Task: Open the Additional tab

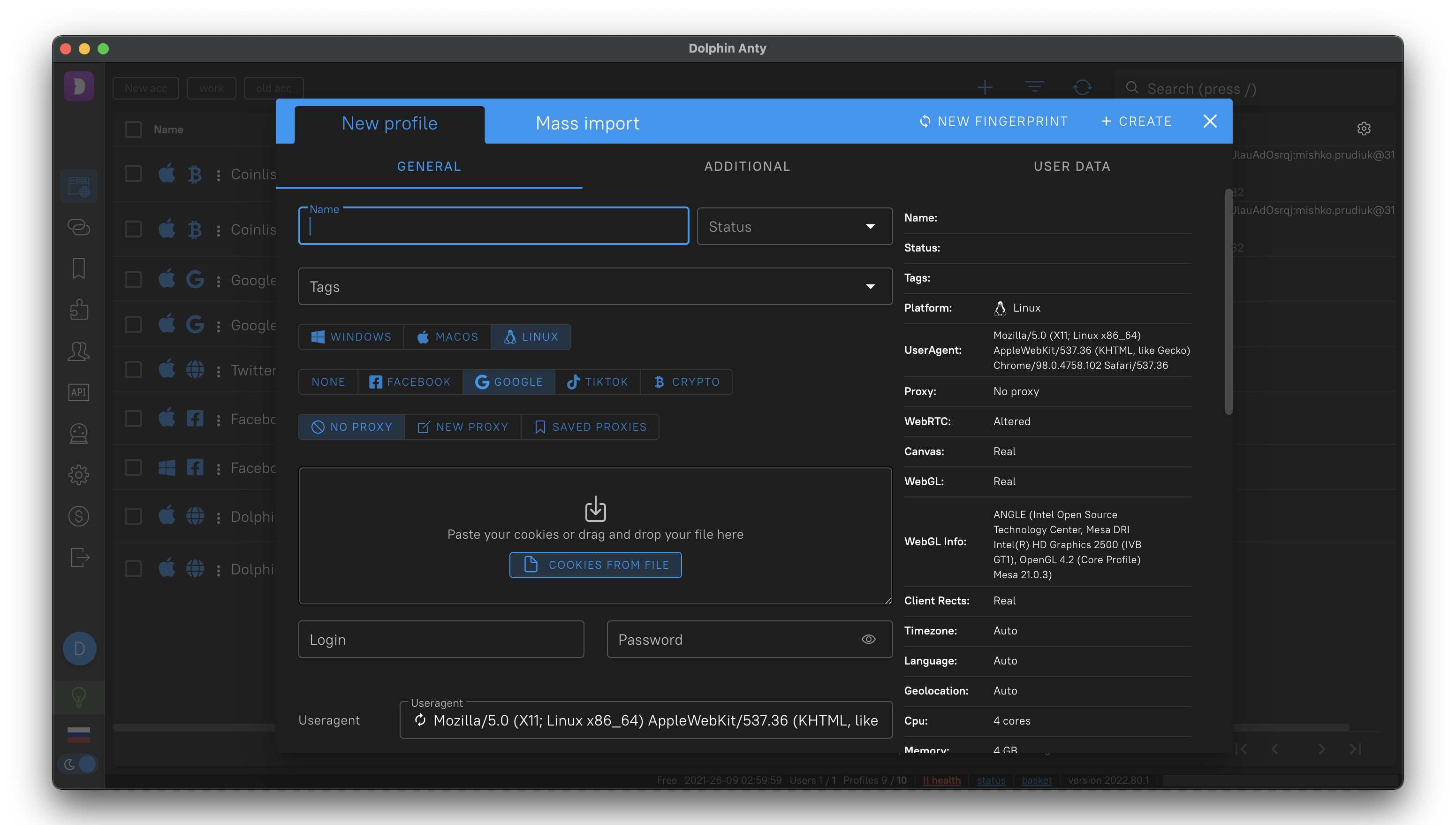Action: tap(747, 167)
